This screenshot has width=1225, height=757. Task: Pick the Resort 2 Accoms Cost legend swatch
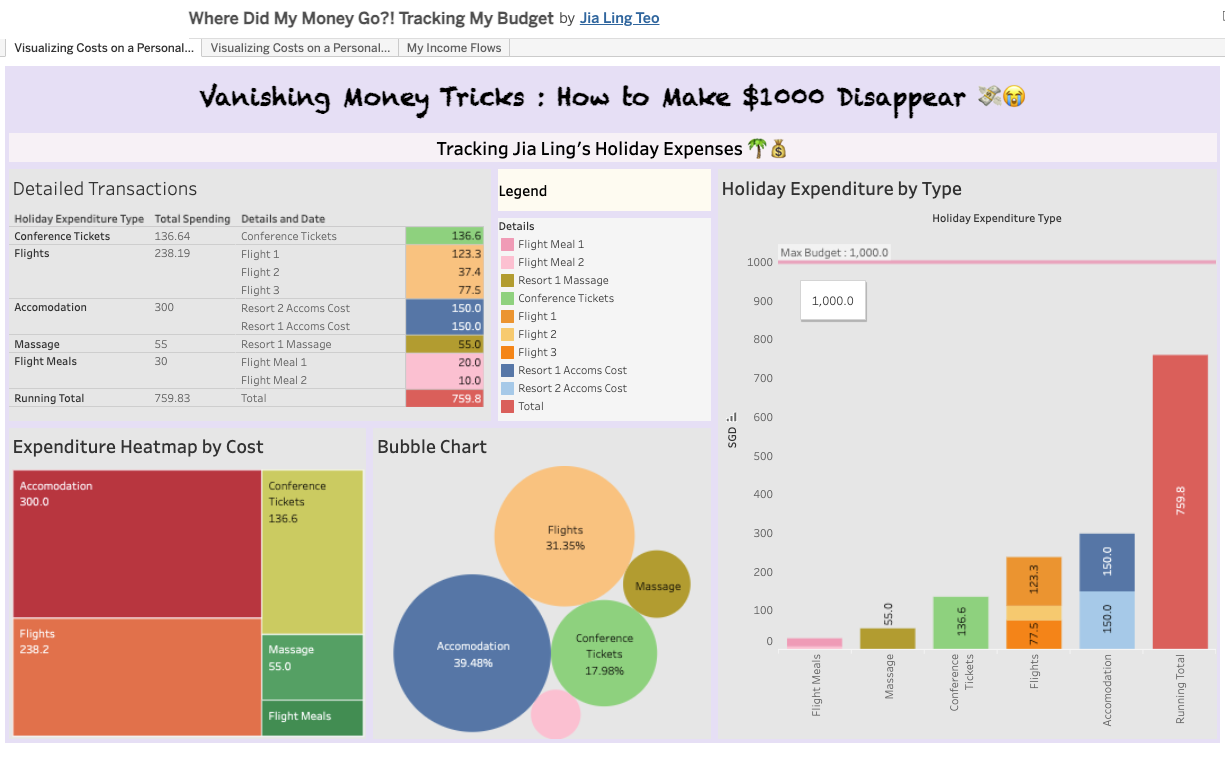click(507, 389)
